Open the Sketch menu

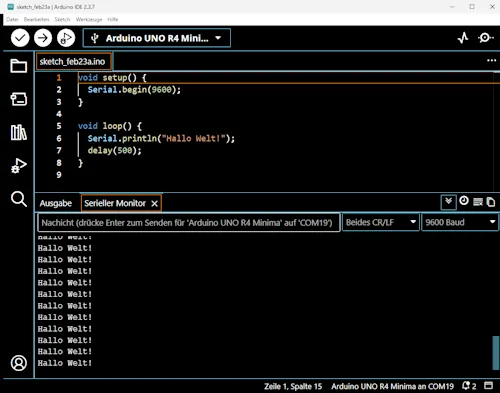62,19
